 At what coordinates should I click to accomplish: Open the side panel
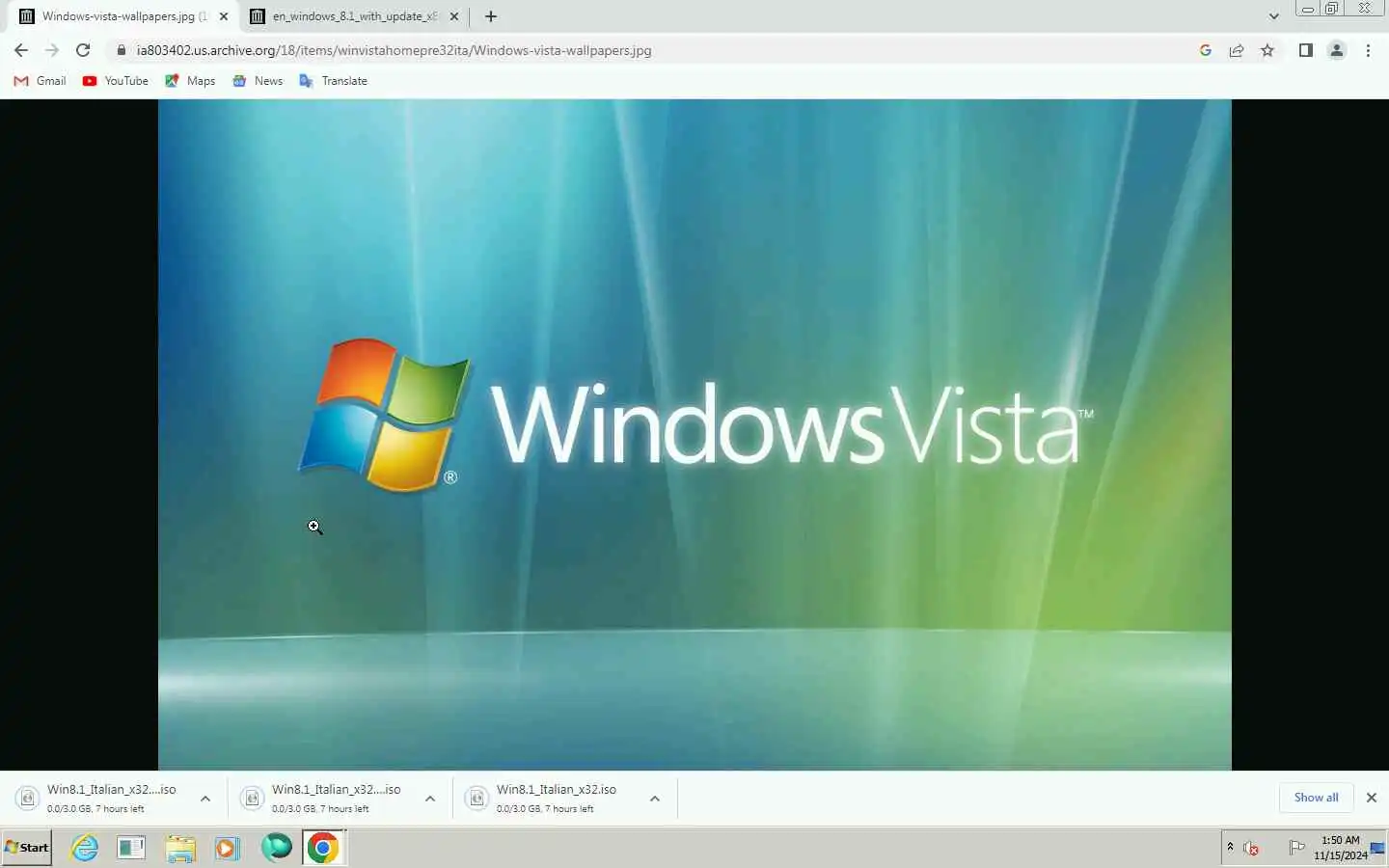point(1306,50)
